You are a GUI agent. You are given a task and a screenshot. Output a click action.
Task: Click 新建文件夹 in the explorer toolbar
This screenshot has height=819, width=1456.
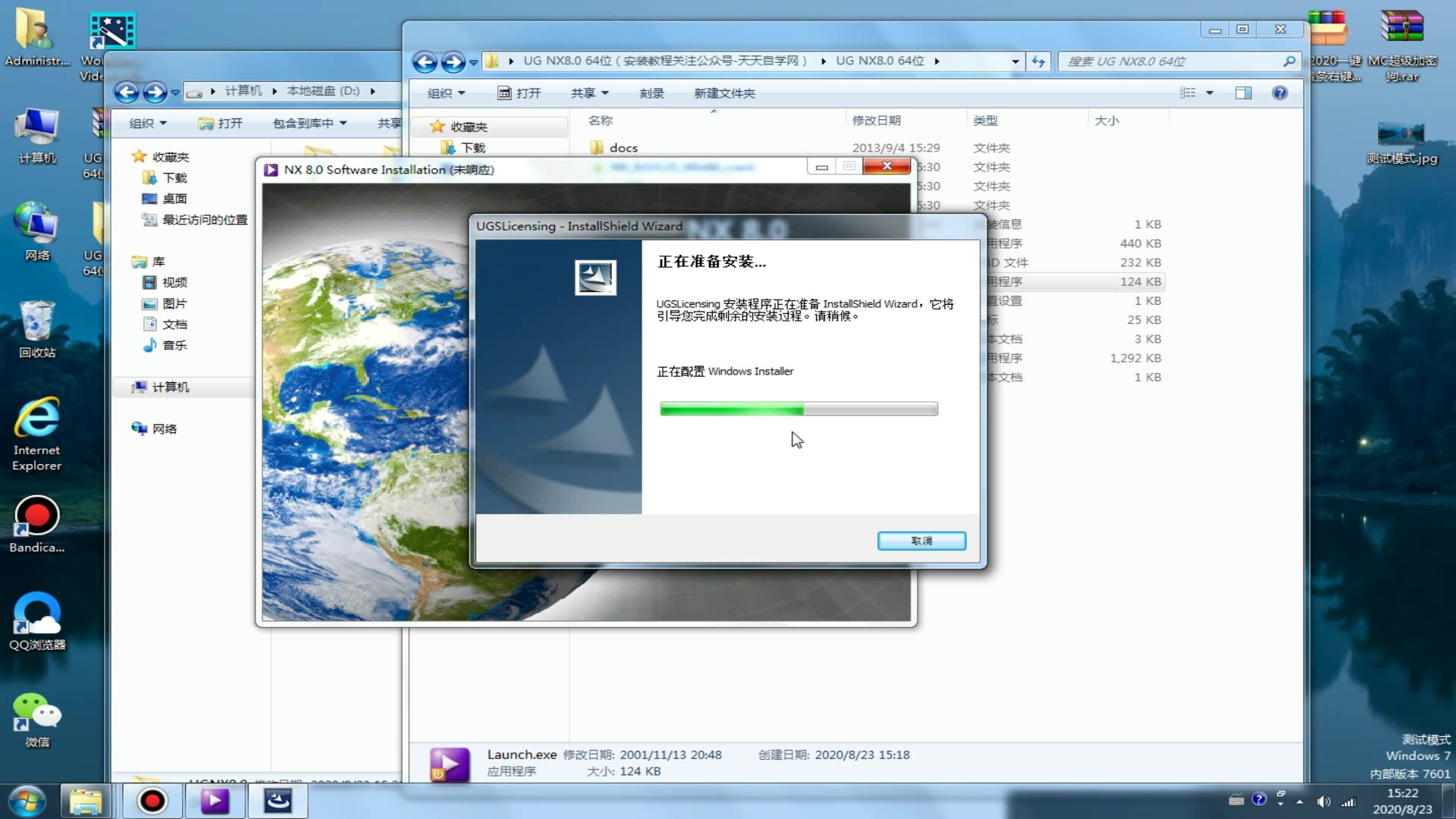pyautogui.click(x=724, y=93)
